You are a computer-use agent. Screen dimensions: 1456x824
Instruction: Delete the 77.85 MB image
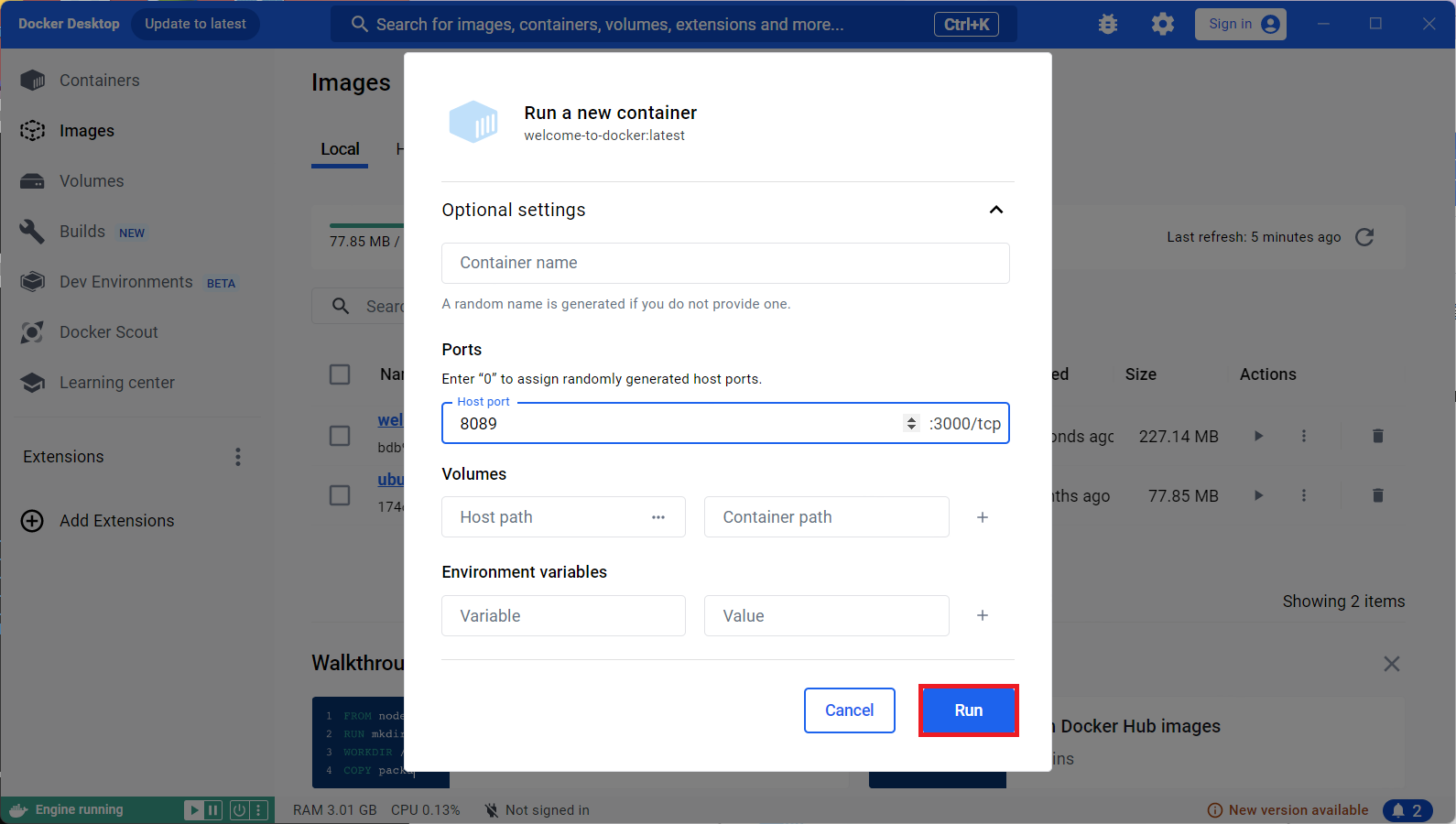(x=1377, y=495)
